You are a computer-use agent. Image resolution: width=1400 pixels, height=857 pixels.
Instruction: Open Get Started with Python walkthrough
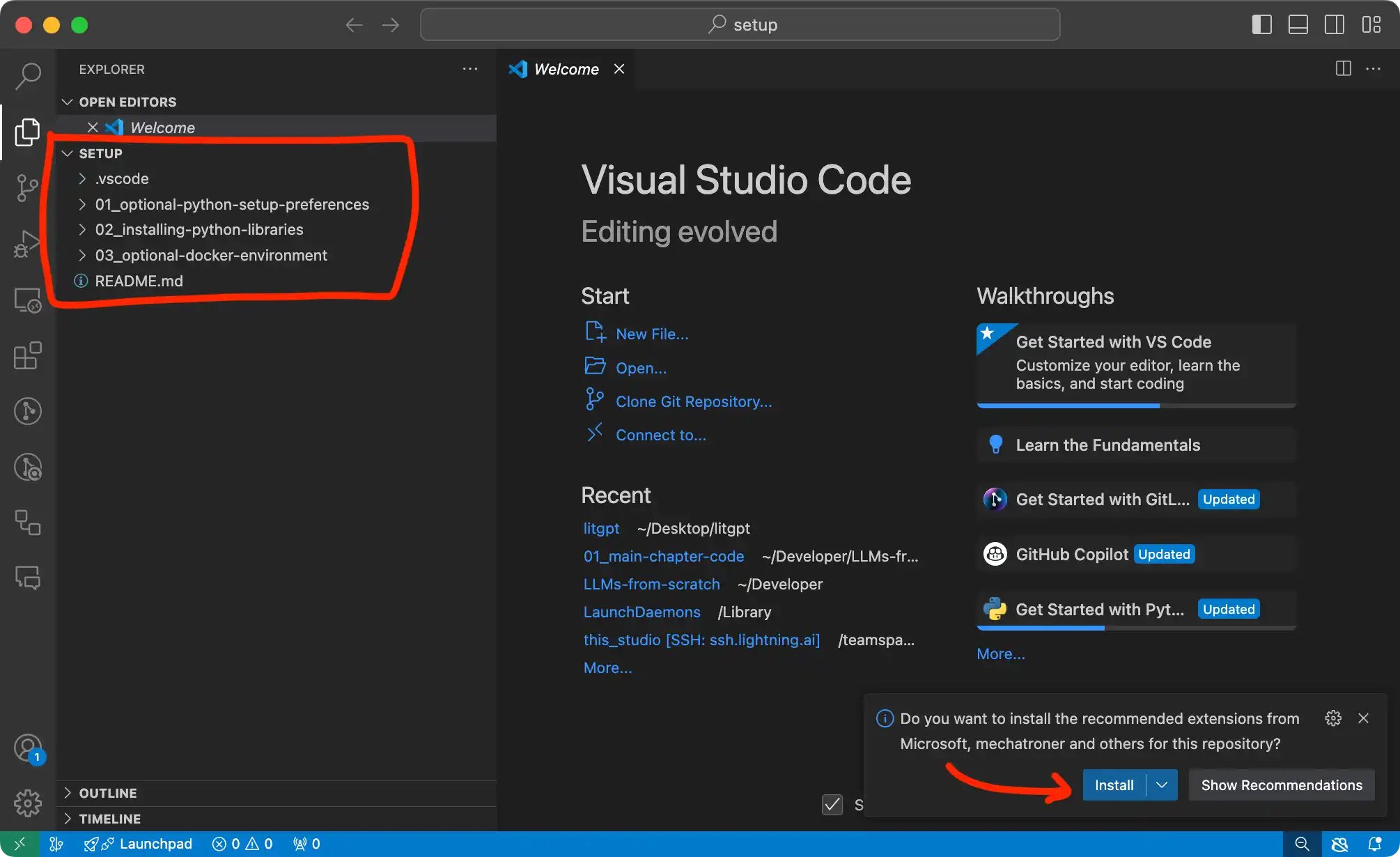point(1136,610)
